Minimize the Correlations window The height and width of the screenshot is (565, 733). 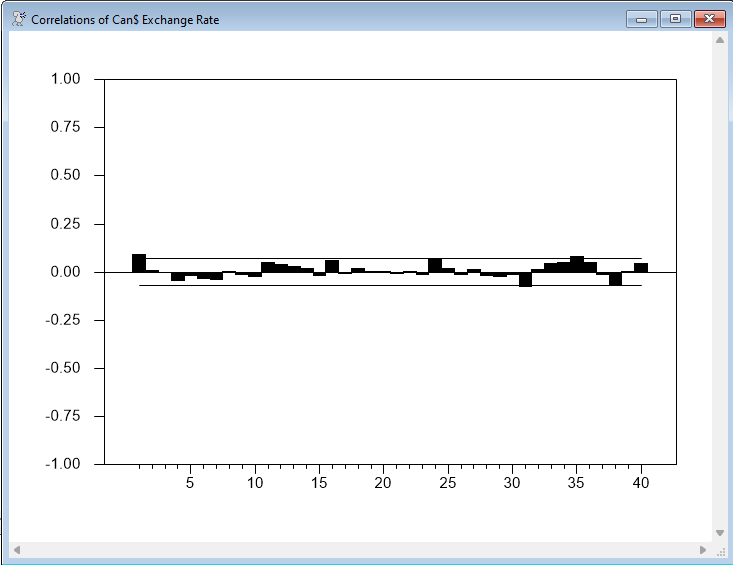click(x=640, y=19)
